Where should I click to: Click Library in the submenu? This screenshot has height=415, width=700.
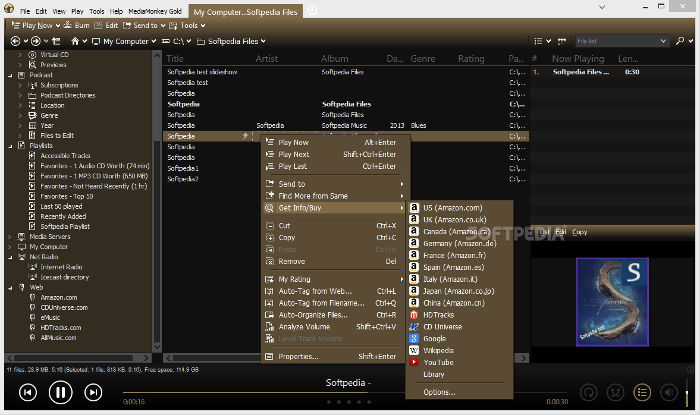point(459,374)
